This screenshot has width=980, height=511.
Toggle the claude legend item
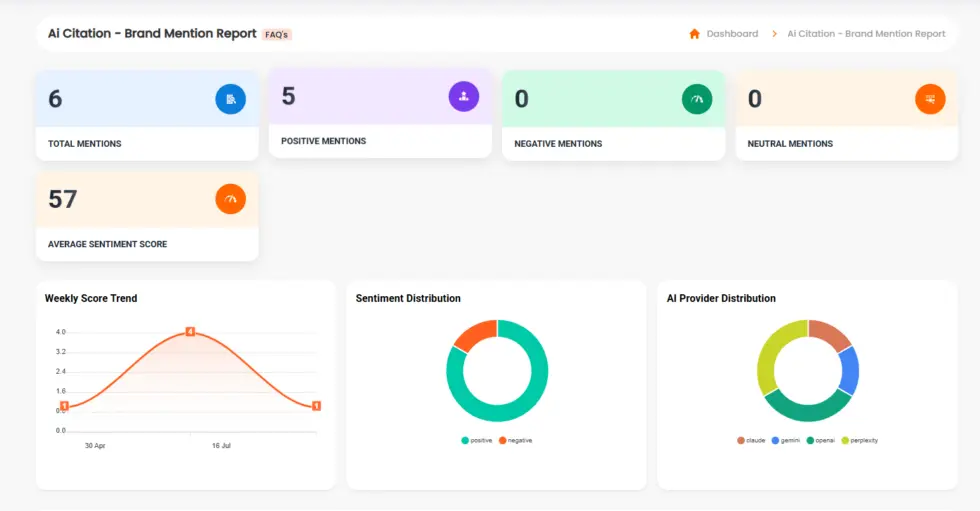(x=751, y=440)
